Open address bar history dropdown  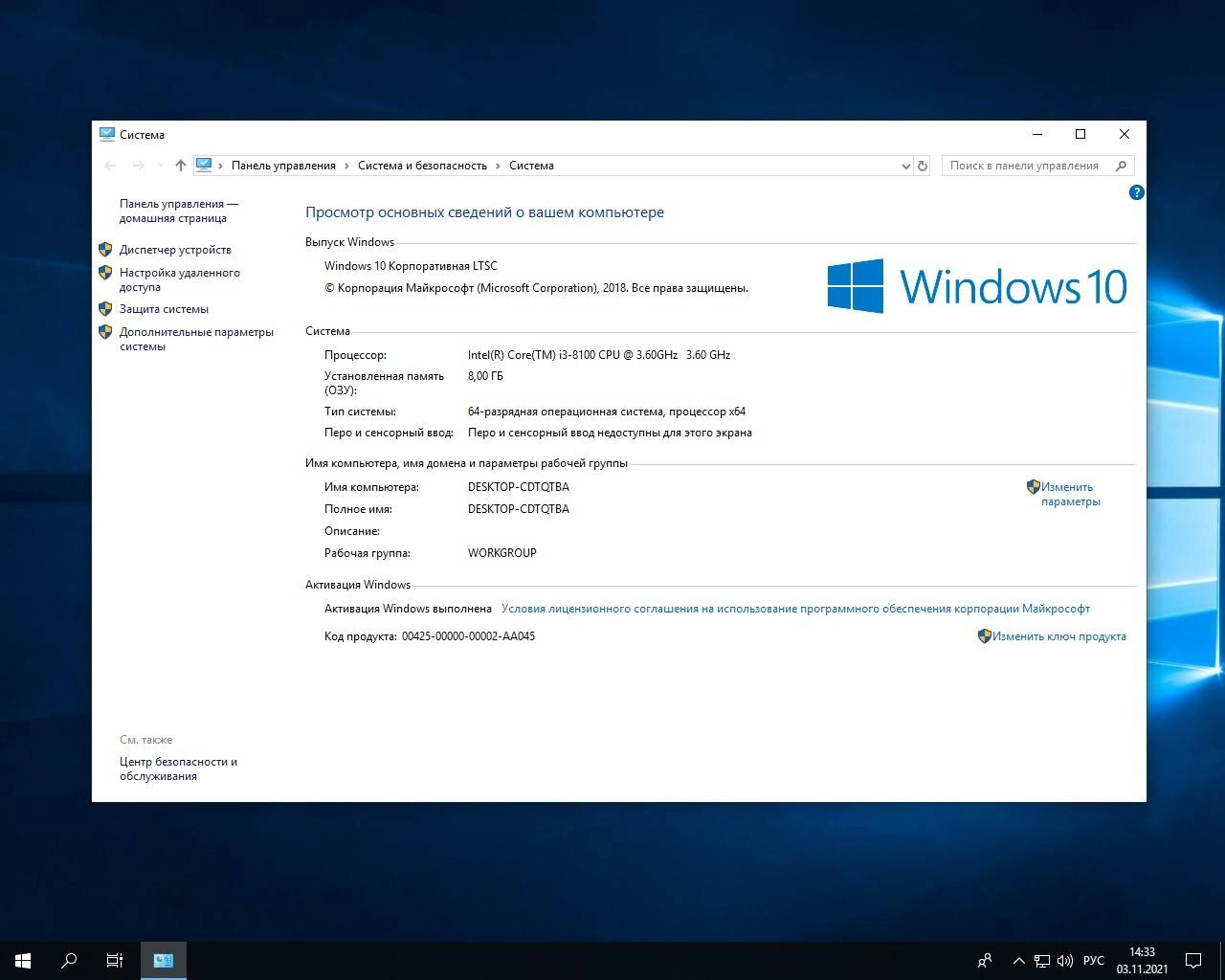905,166
